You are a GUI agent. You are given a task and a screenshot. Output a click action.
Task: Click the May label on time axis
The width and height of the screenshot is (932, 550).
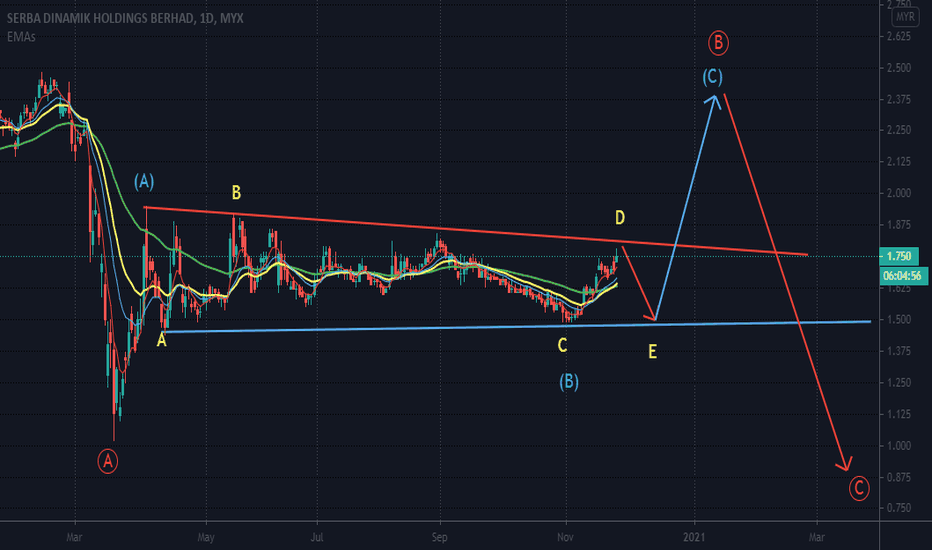pyautogui.click(x=206, y=538)
